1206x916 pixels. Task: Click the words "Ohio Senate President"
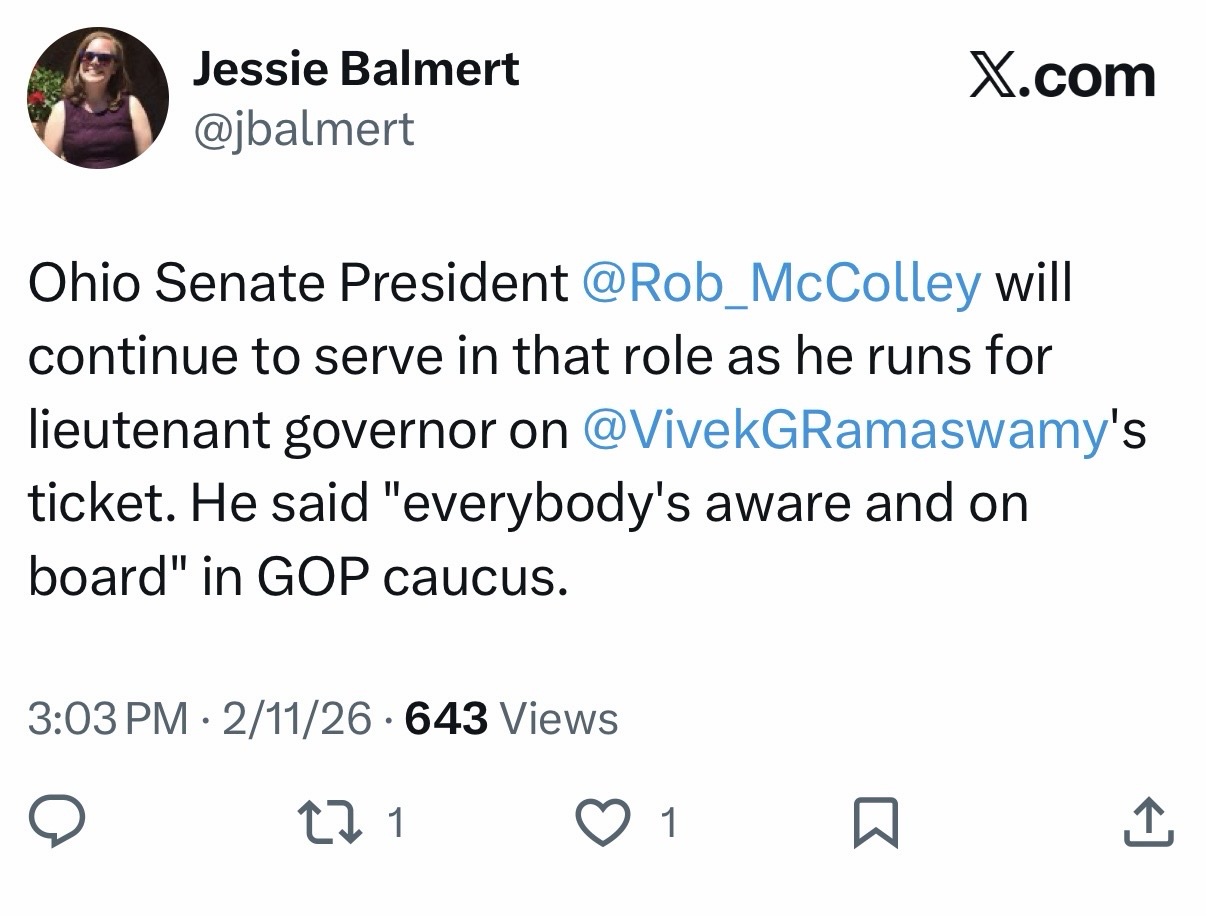pyautogui.click(x=297, y=285)
